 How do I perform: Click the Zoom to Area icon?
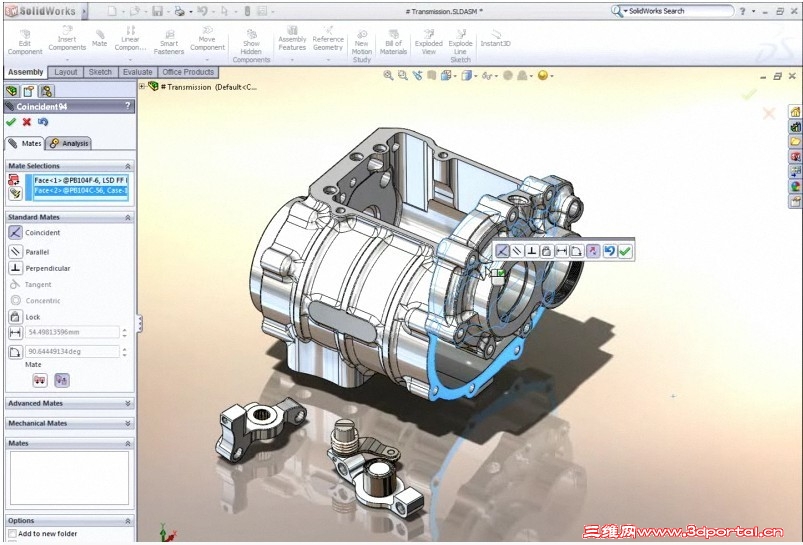click(x=403, y=76)
